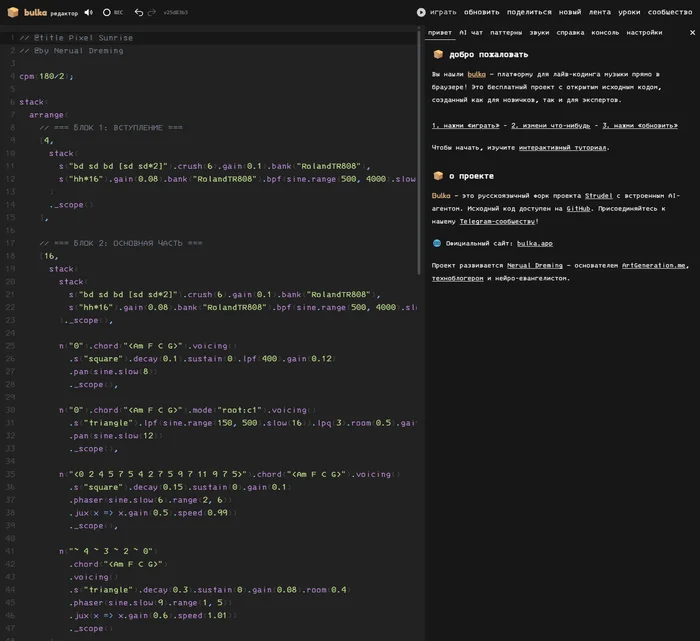This screenshot has width=700, height=641.
Task: Open the уроки page
Action: [x=629, y=12]
